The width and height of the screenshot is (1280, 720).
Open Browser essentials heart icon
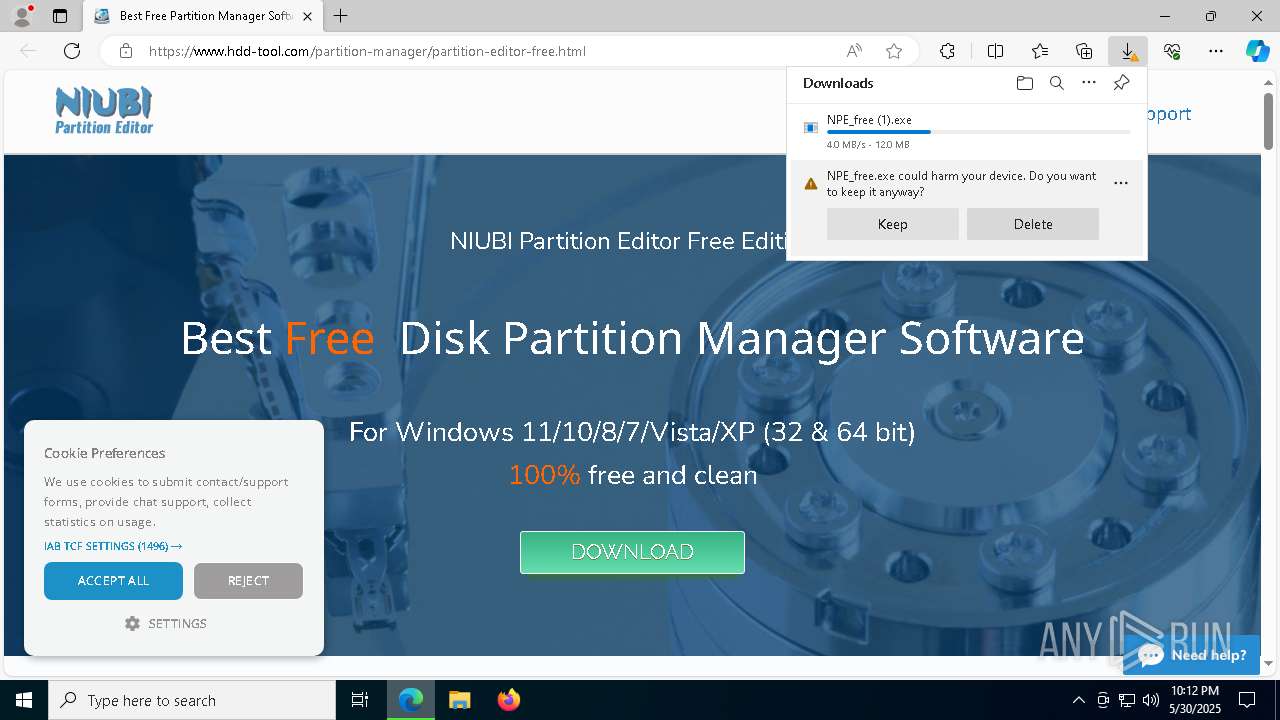[1172, 51]
